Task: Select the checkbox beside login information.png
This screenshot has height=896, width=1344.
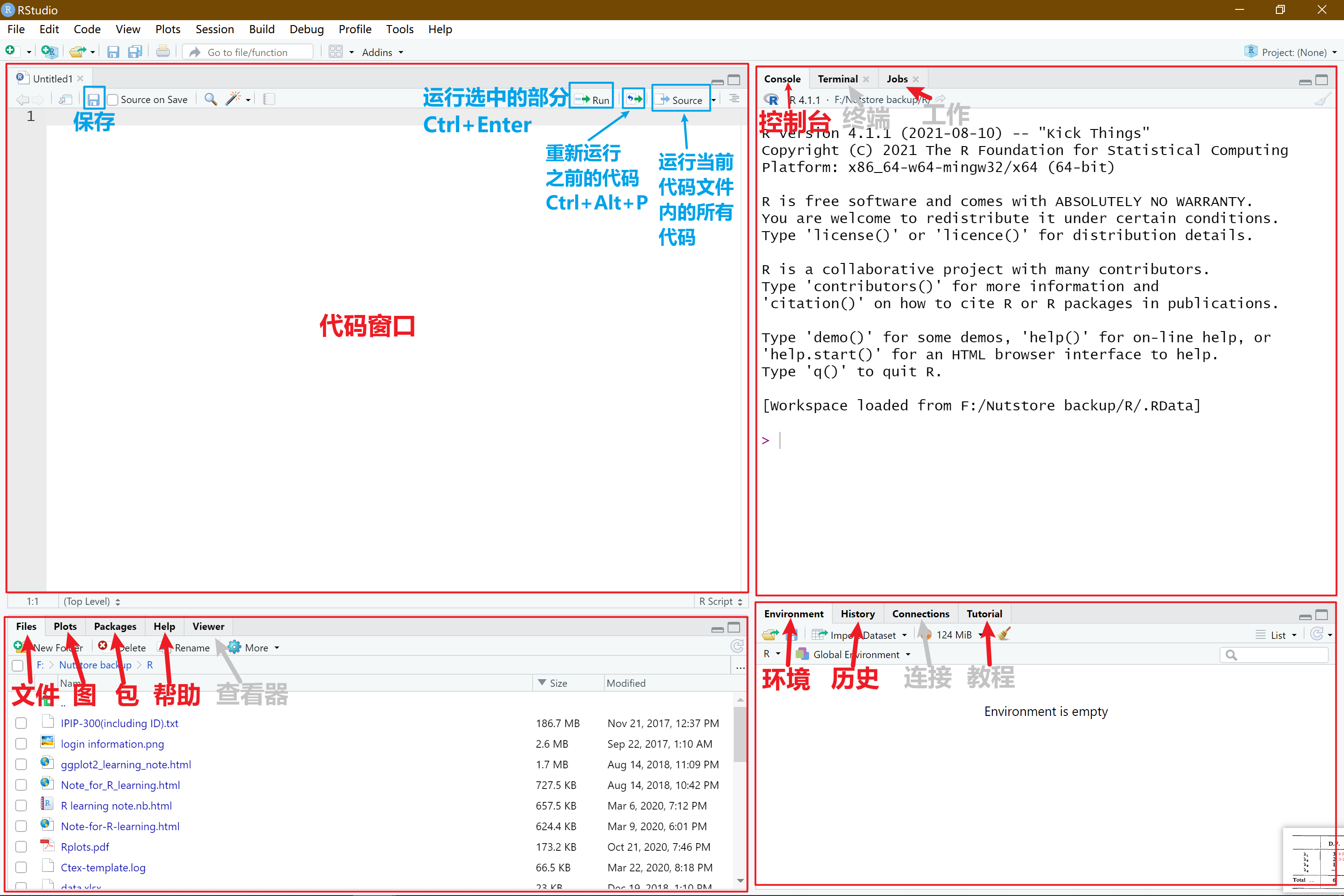Action: pyautogui.click(x=21, y=743)
